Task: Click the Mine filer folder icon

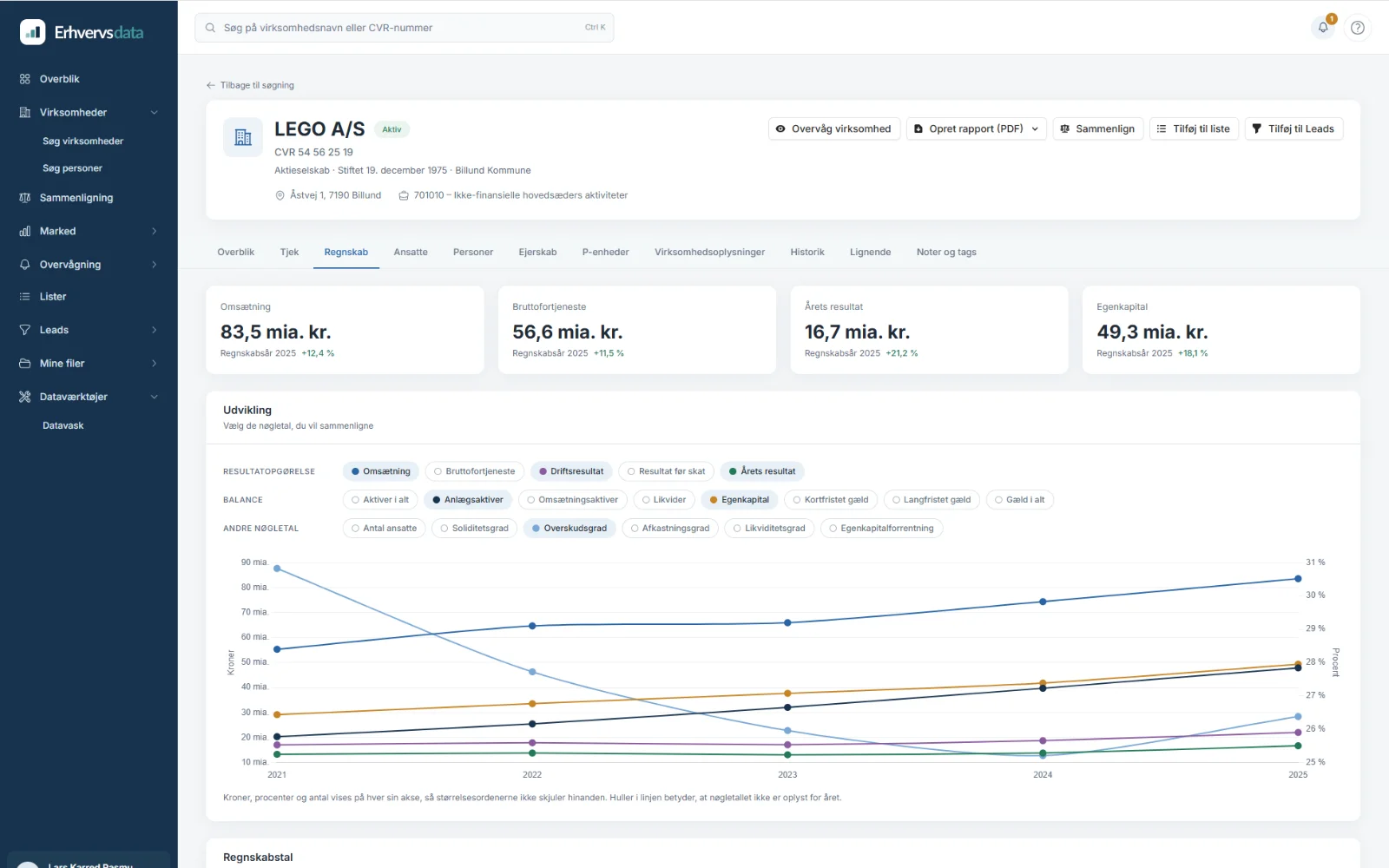Action: coord(25,364)
